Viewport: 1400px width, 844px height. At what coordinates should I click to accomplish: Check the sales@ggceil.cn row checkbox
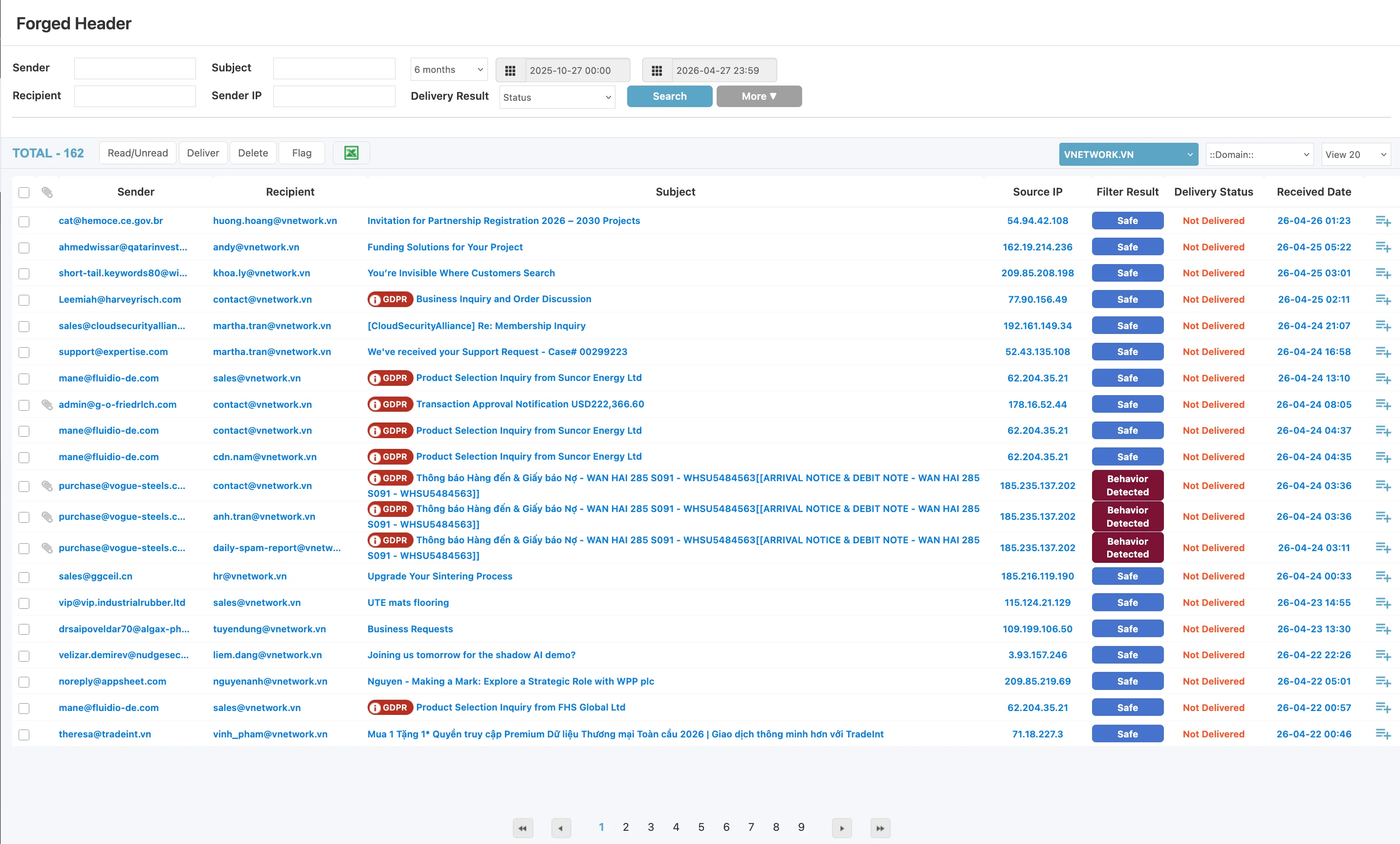click(24, 577)
